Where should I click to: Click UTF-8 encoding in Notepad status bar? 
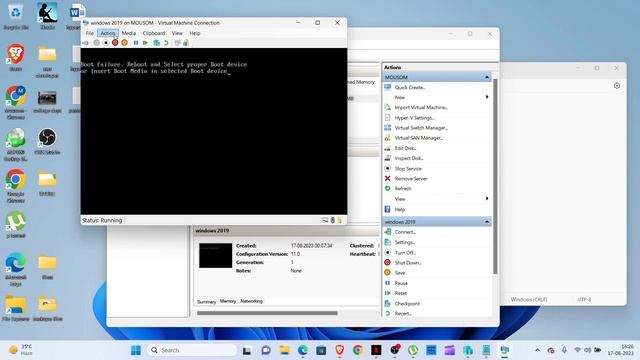[x=584, y=300]
